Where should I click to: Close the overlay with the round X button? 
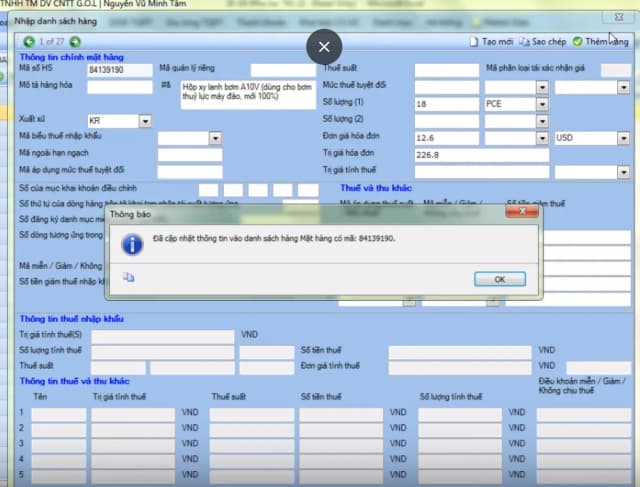[322, 46]
